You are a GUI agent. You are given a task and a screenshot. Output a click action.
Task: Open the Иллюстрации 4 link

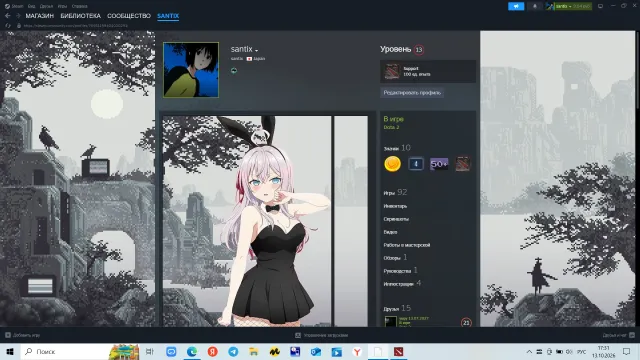(x=402, y=284)
